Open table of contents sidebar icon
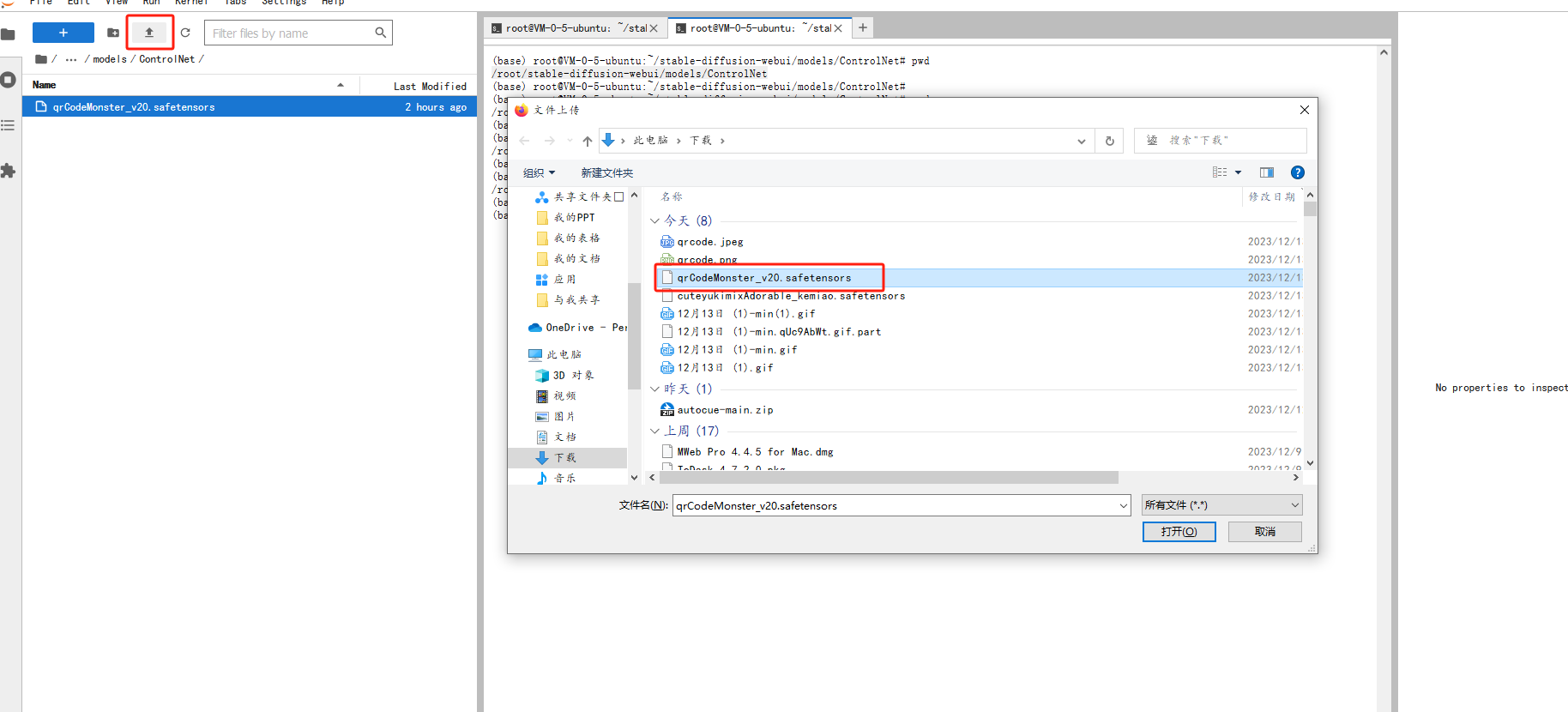Viewport: 1568px width, 712px height. coord(9,125)
